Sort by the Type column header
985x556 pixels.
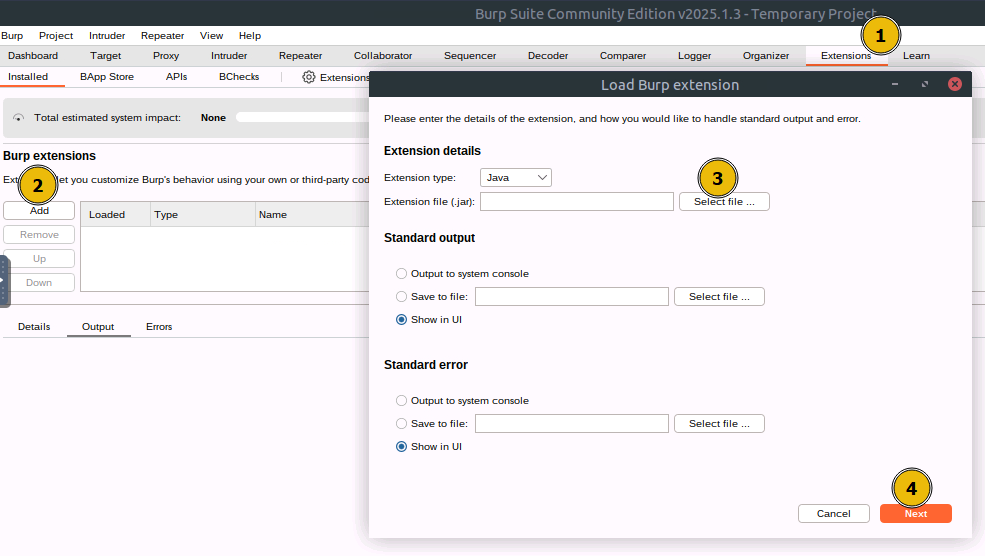click(203, 214)
